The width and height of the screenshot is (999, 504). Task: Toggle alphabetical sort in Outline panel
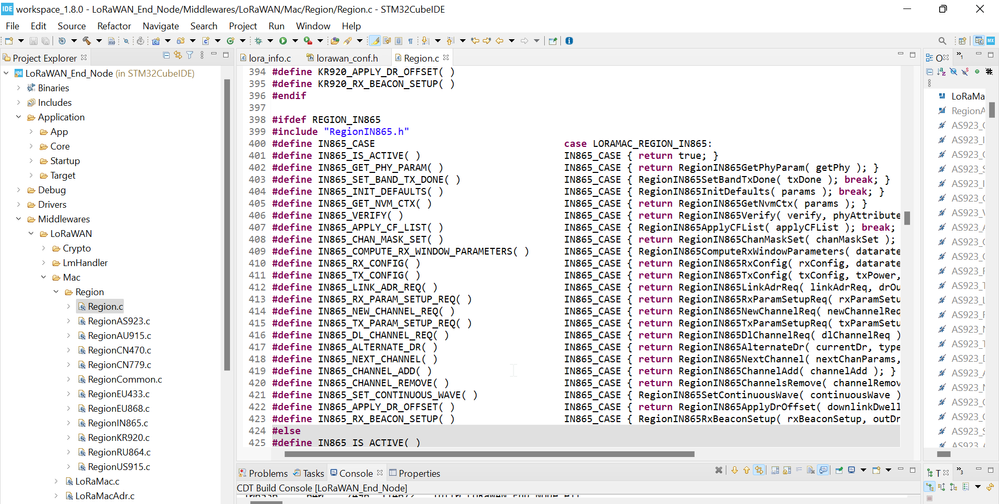941,71
